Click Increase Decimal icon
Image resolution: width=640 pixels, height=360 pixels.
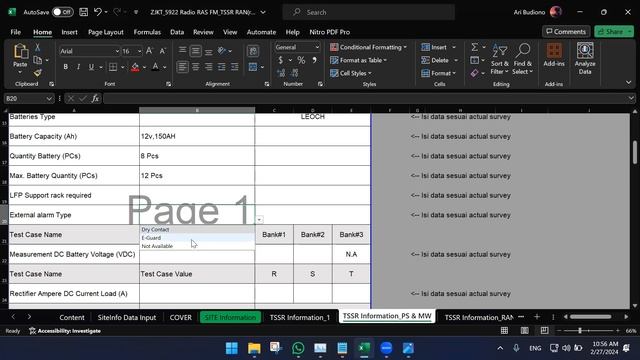point(281,73)
